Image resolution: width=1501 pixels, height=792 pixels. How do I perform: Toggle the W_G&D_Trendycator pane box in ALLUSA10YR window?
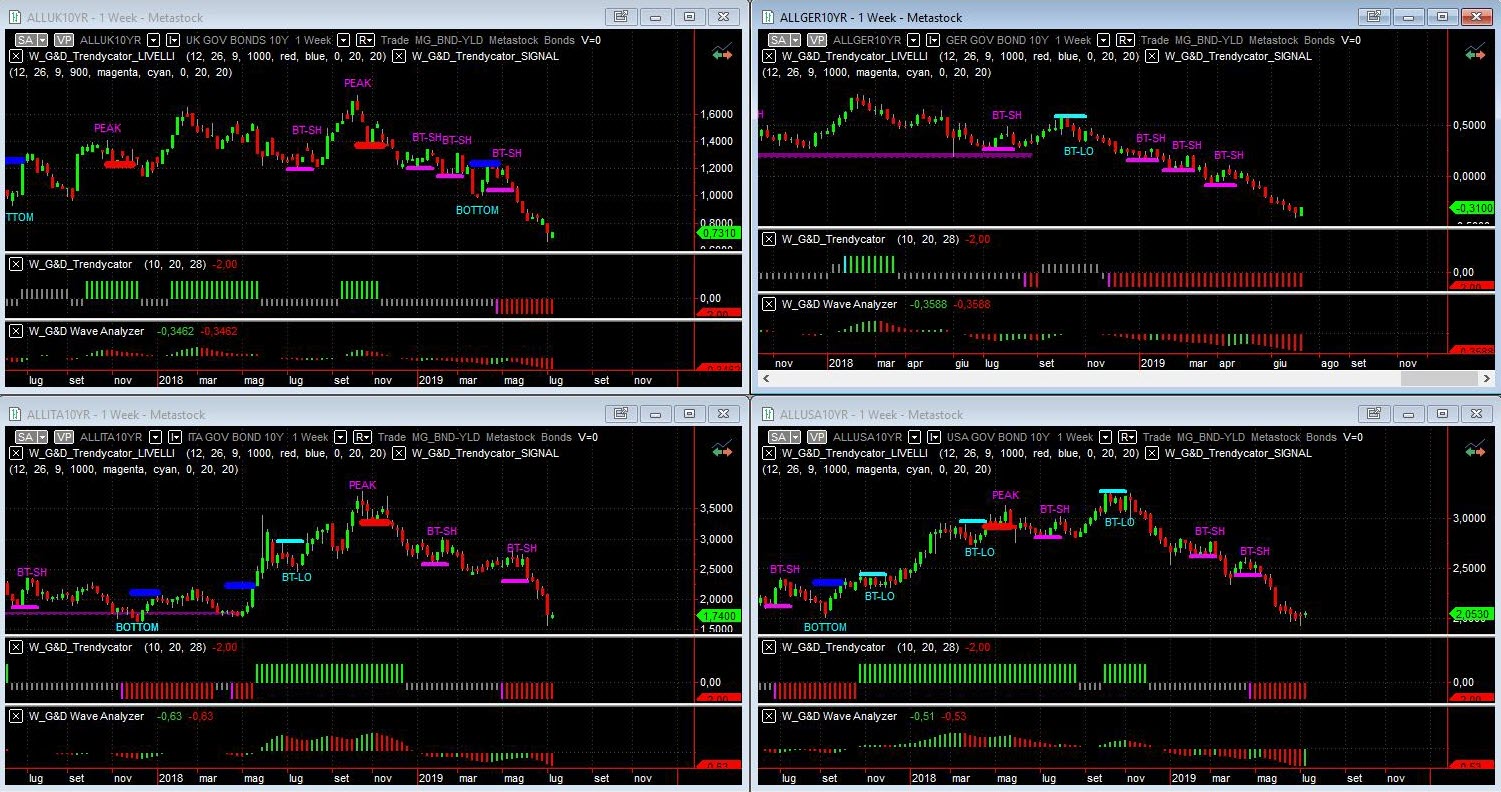769,647
